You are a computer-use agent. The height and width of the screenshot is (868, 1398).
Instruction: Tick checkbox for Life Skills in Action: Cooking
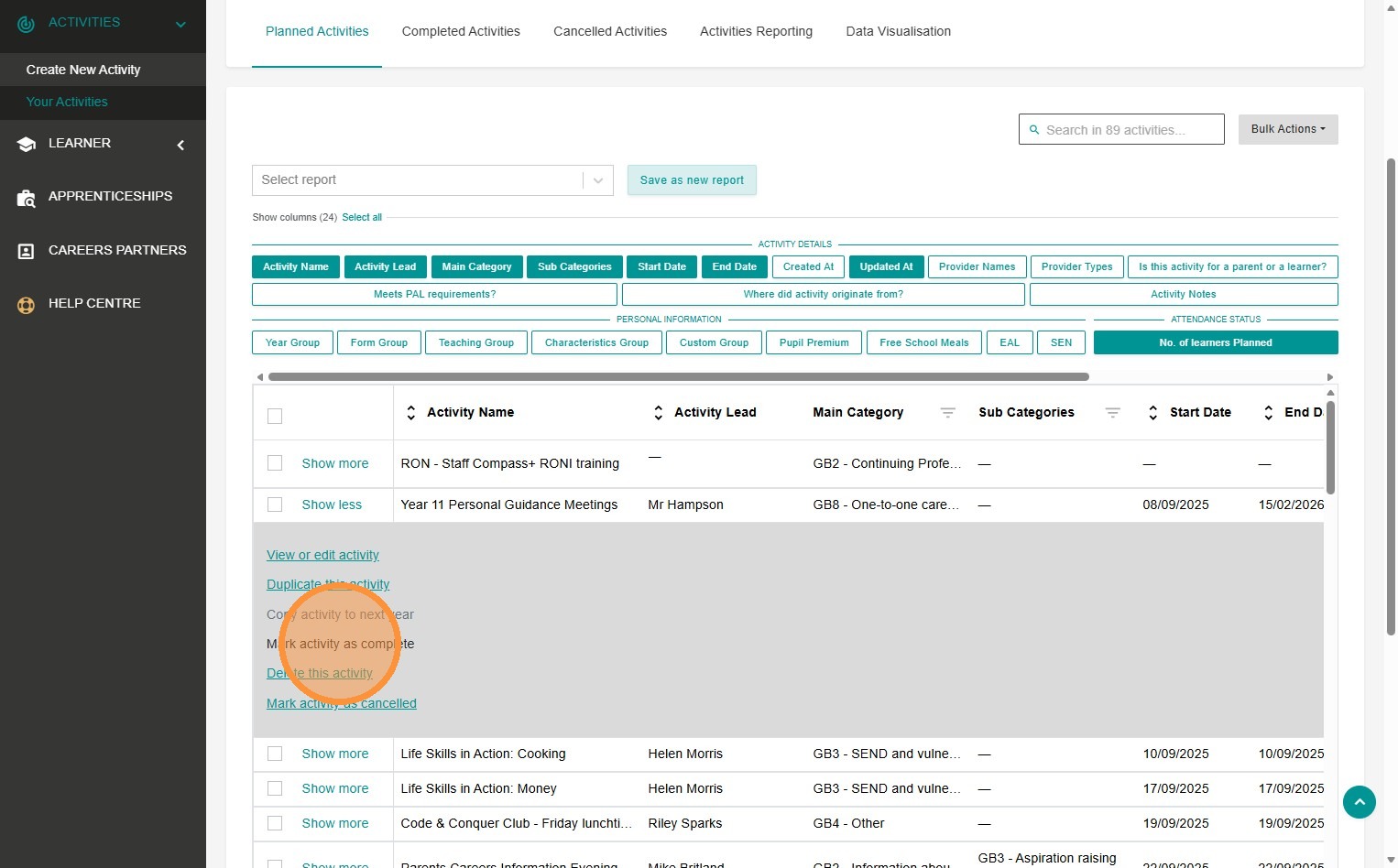point(275,754)
